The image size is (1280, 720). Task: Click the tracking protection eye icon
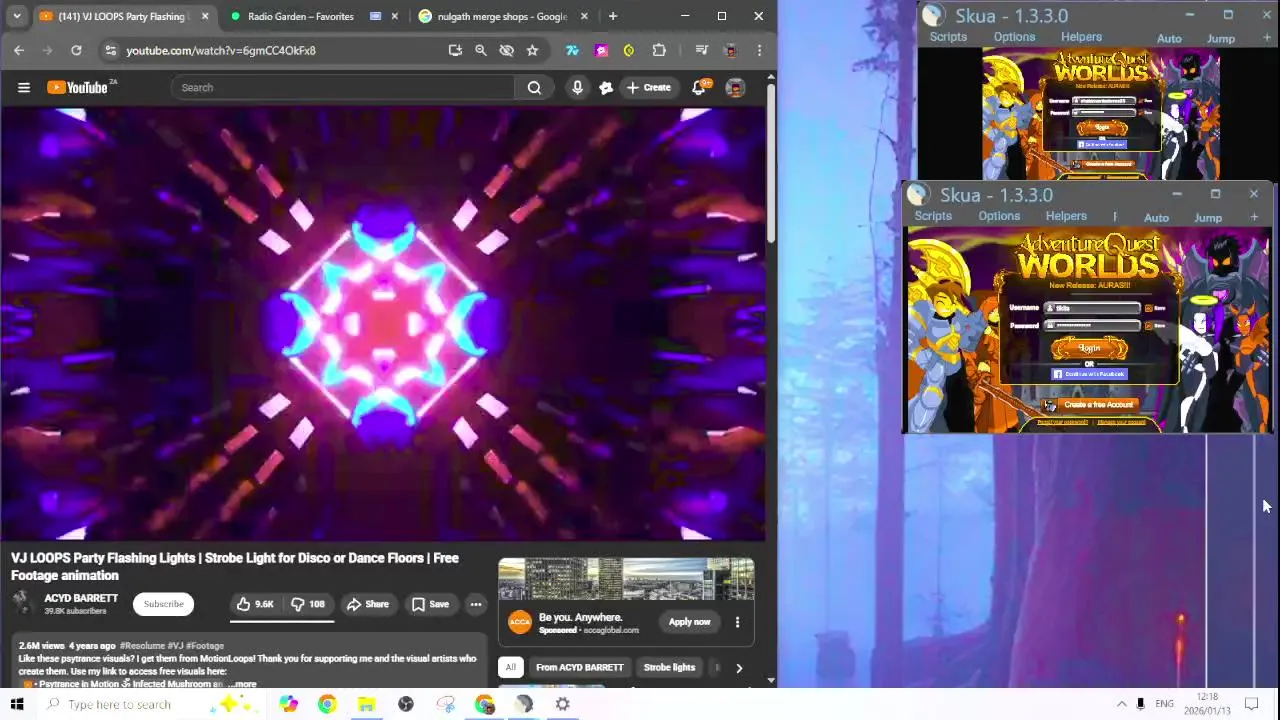[506, 50]
